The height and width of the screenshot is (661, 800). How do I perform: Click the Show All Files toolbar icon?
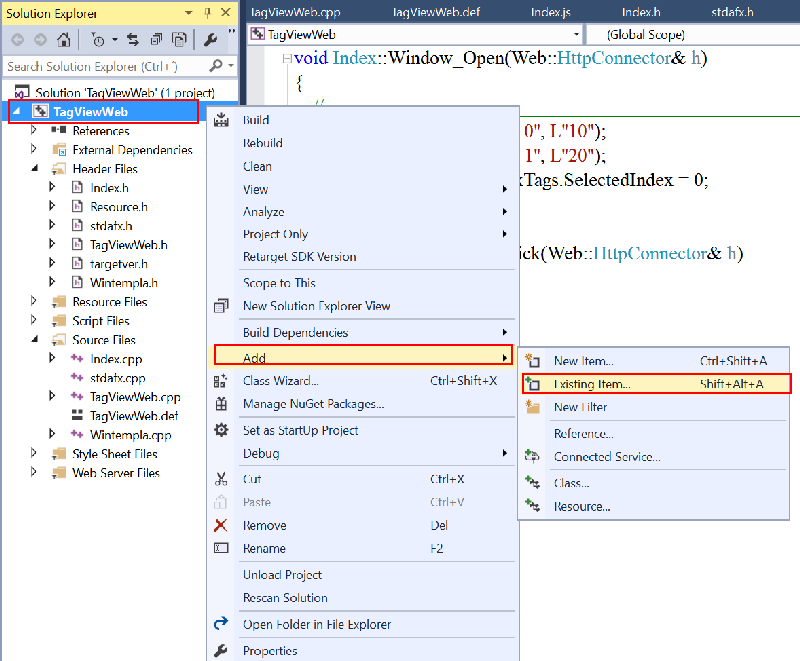[179, 39]
